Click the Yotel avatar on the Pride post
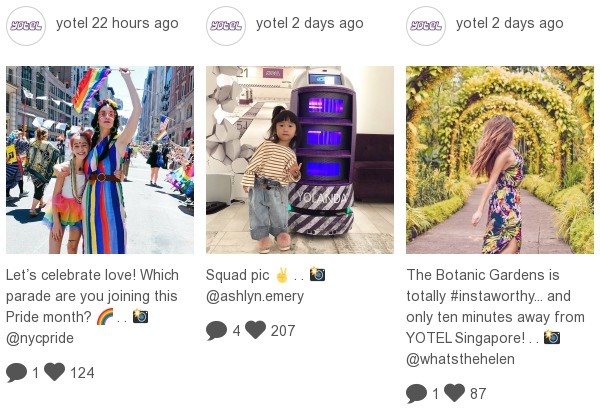Viewport: 600px width, 410px height. pos(26,26)
